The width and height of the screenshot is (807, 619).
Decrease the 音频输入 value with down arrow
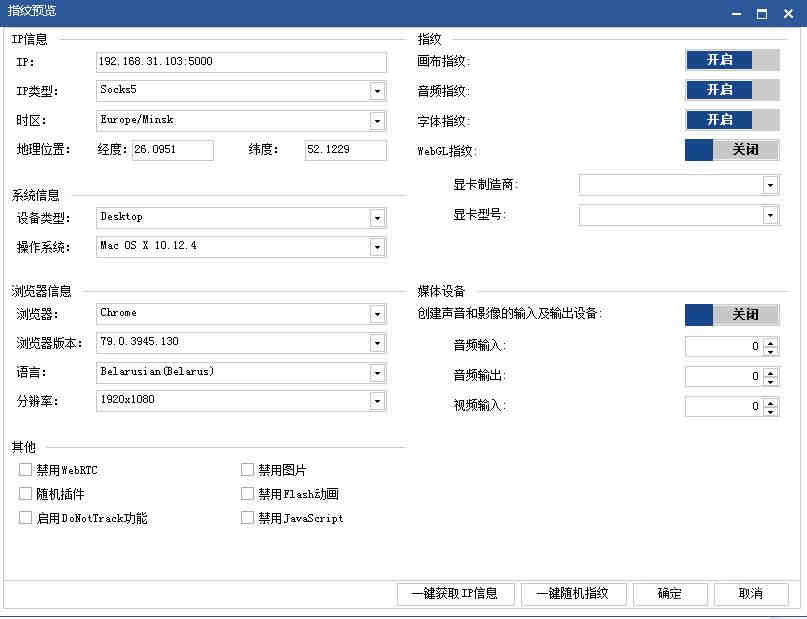770,351
